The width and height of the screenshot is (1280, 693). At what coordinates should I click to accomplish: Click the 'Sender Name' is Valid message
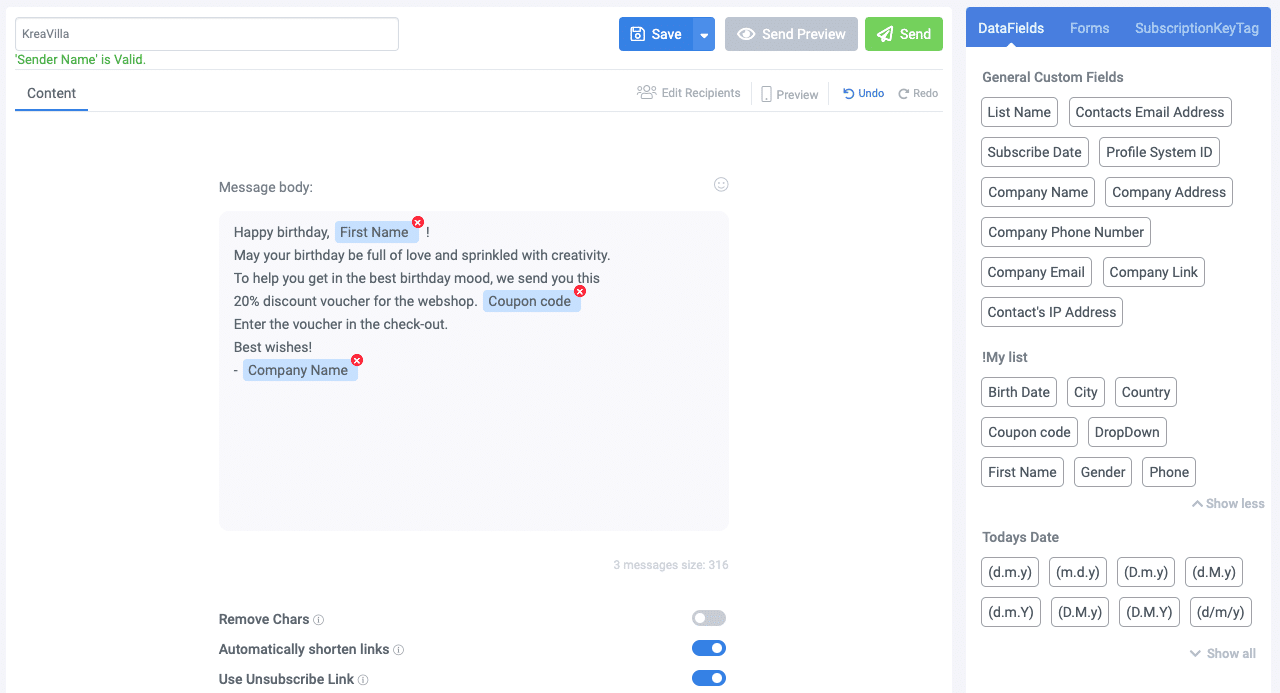click(80, 60)
